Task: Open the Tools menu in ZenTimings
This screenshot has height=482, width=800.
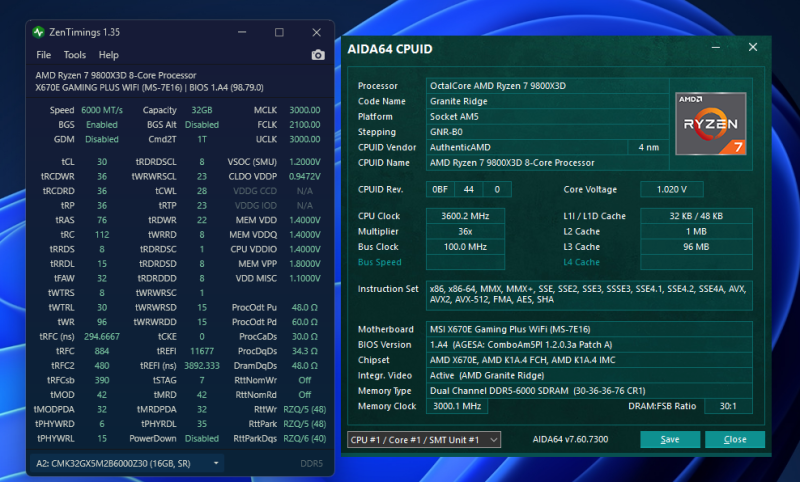Action: (74, 55)
